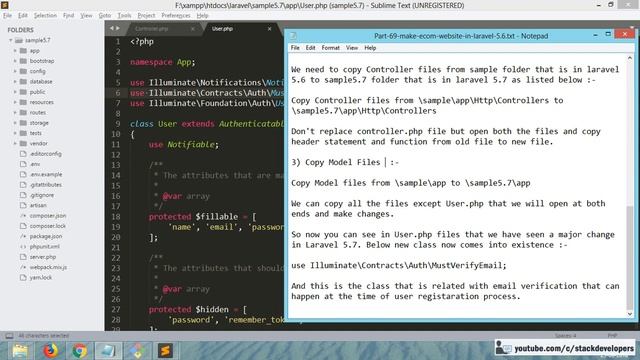The width and height of the screenshot is (640, 360).
Task: Expand the resources folder arrow
Action: coord(15,102)
